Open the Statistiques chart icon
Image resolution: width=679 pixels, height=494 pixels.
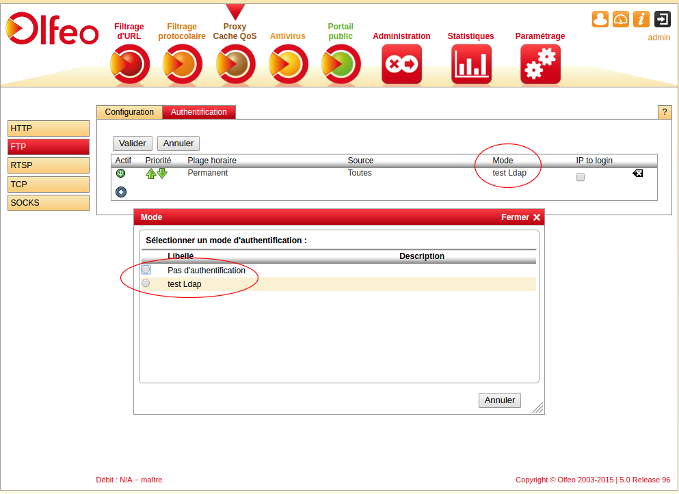471,65
